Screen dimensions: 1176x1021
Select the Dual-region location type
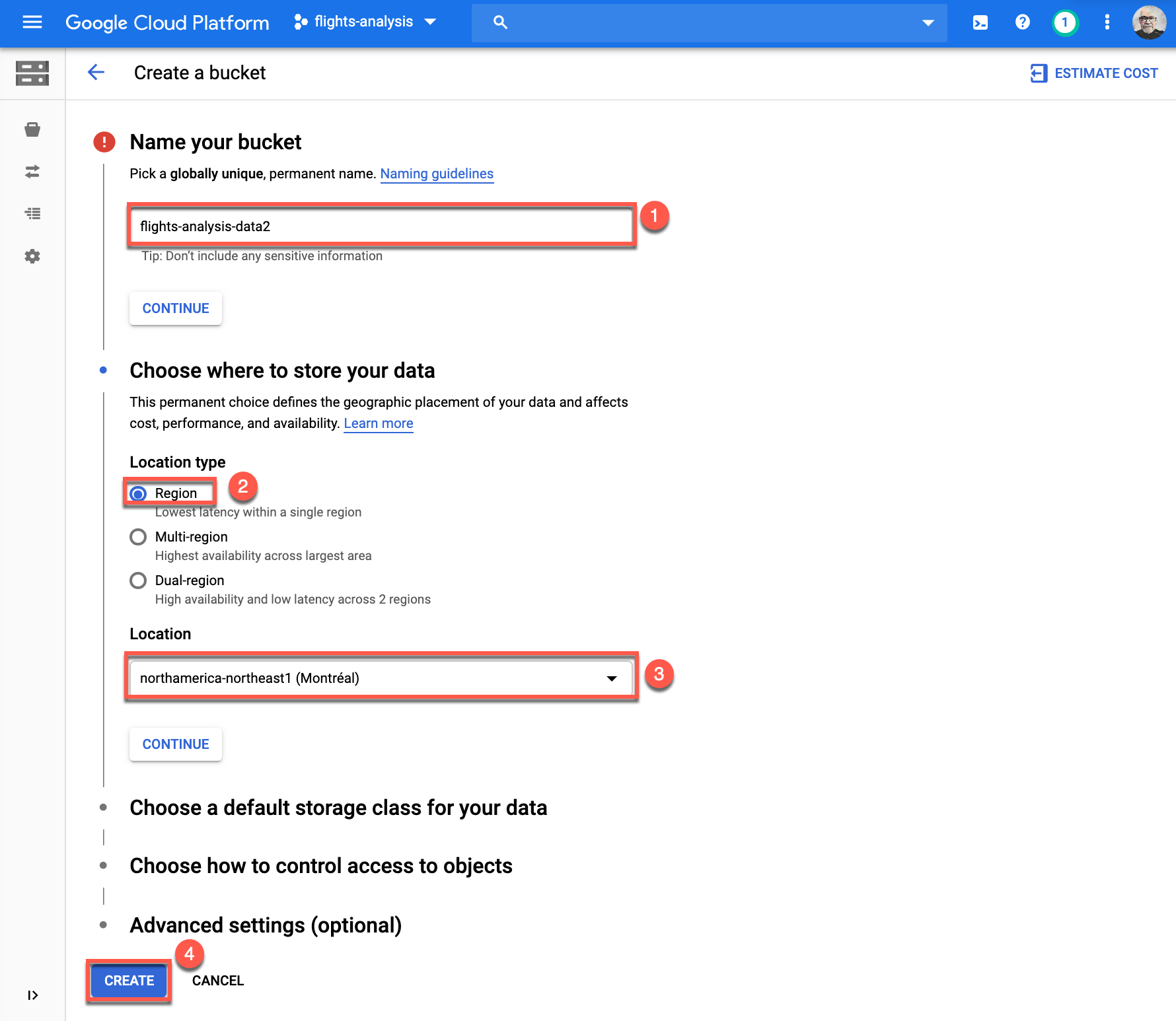coord(138,581)
